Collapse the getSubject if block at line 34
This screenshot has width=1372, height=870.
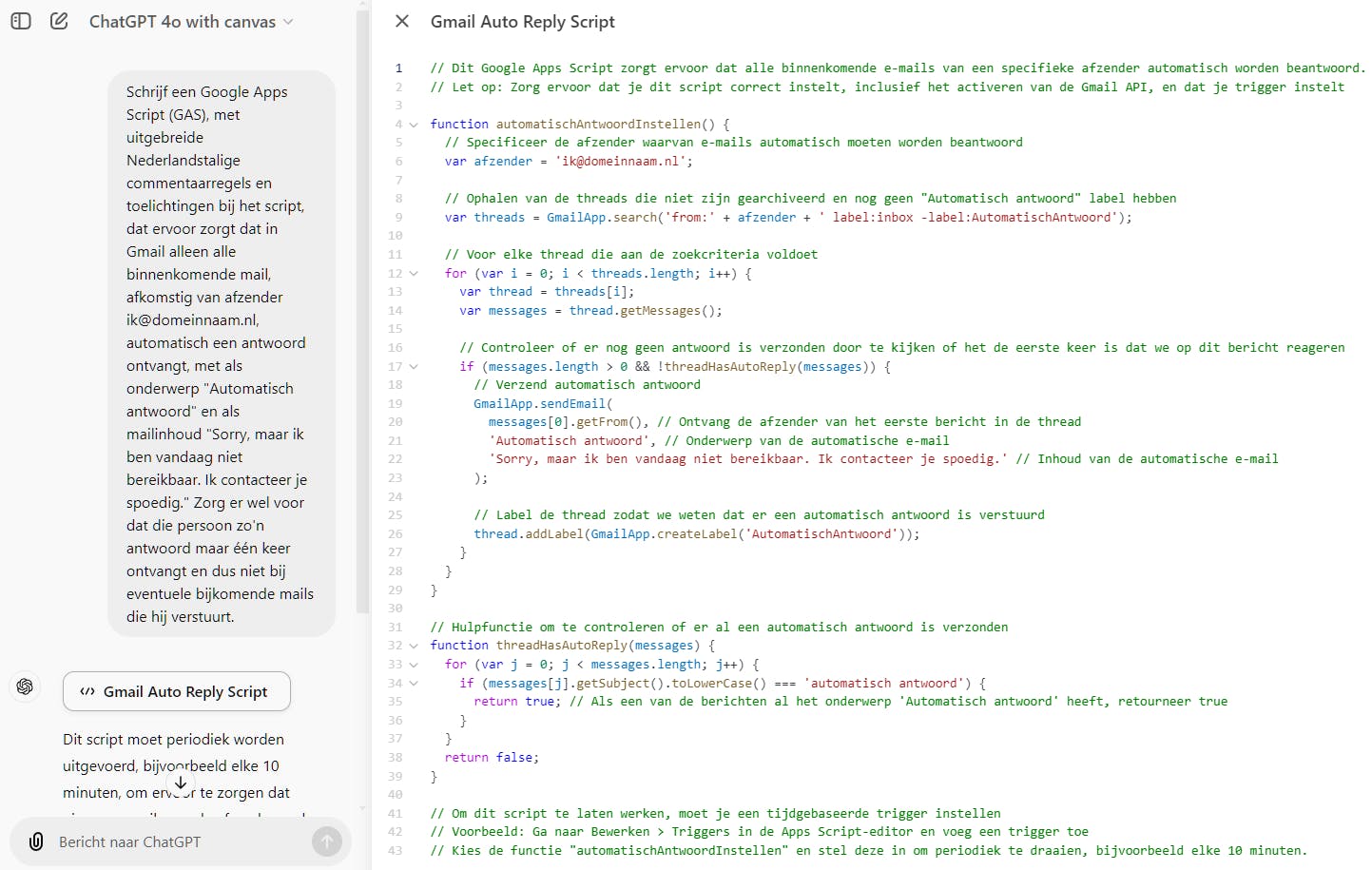414,684
